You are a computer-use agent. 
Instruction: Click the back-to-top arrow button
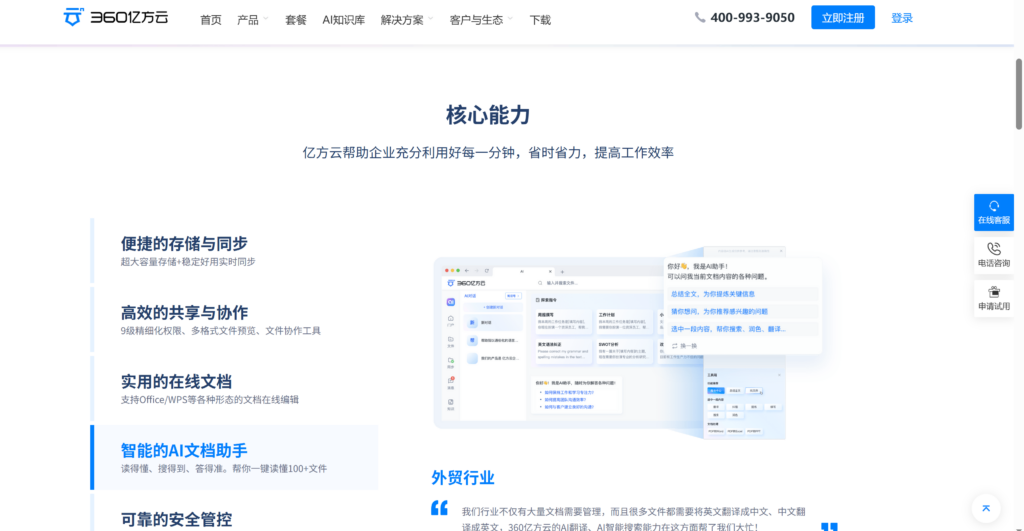(x=985, y=508)
